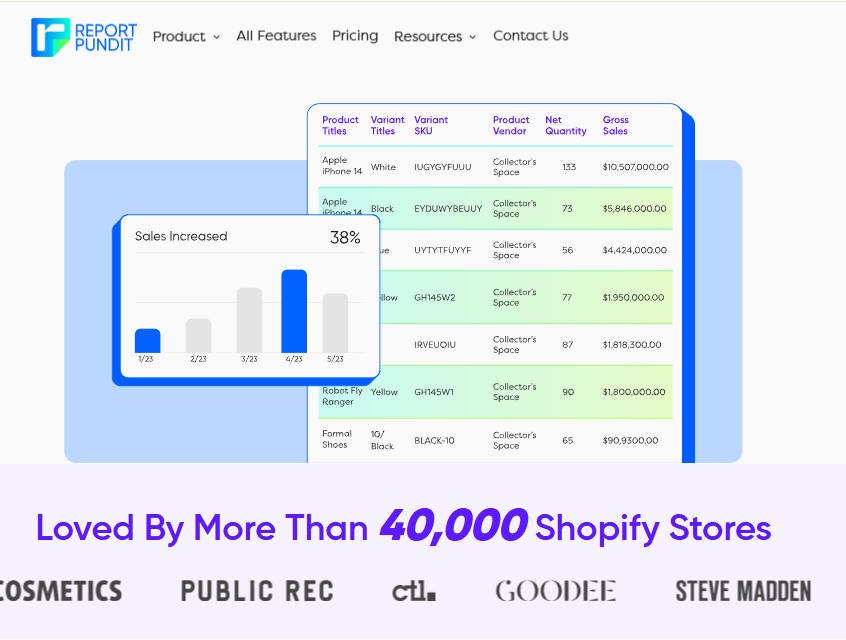The height and width of the screenshot is (640, 846).
Task: Click the ctl. brand logo
Action: point(414,591)
